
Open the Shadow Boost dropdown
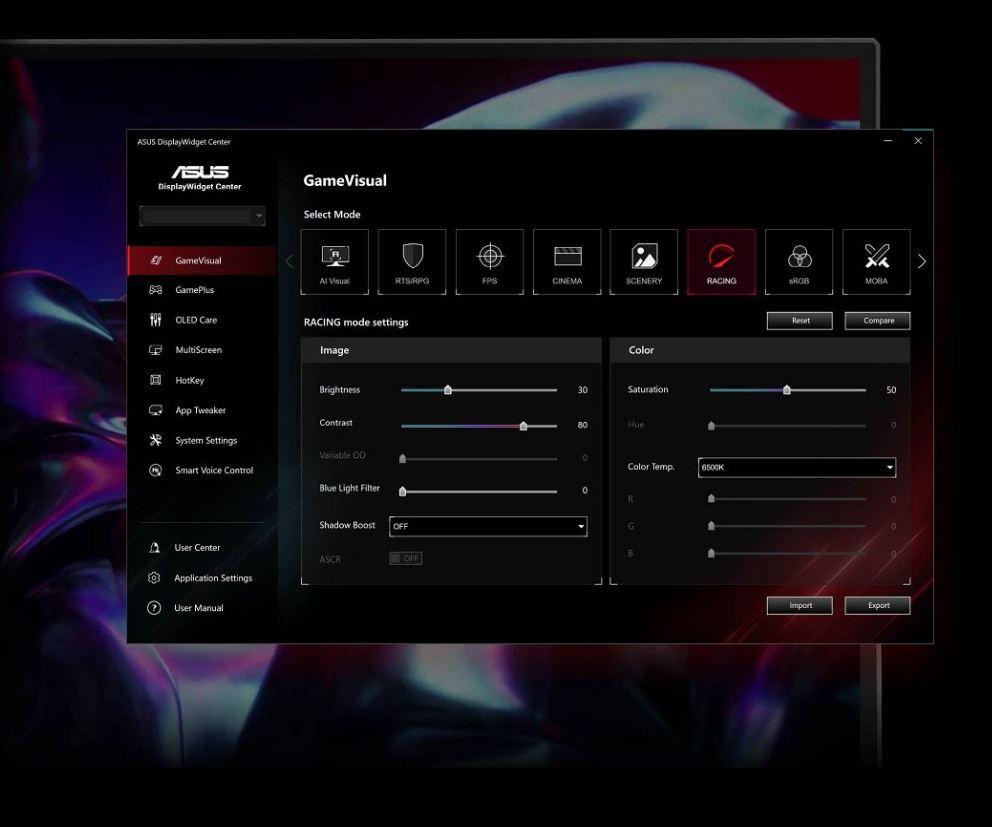(488, 526)
